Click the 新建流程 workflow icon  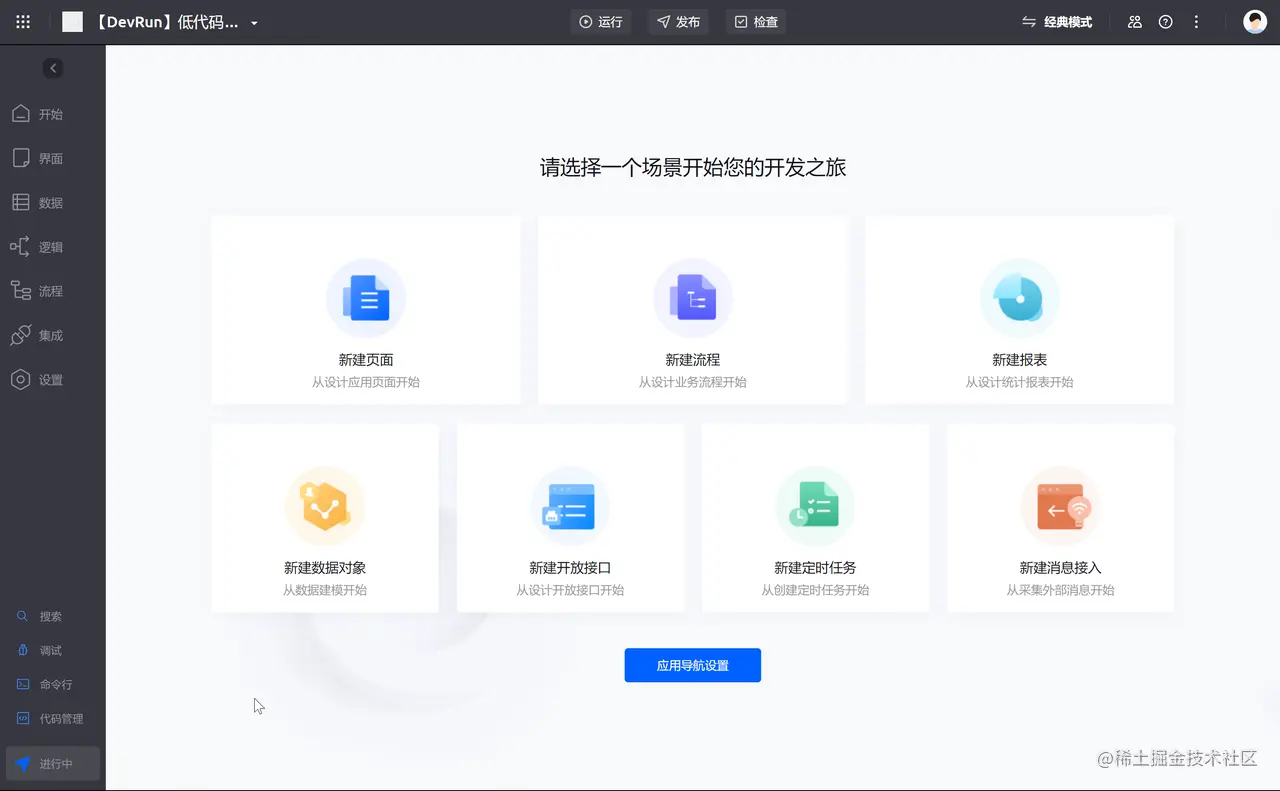[x=693, y=298]
